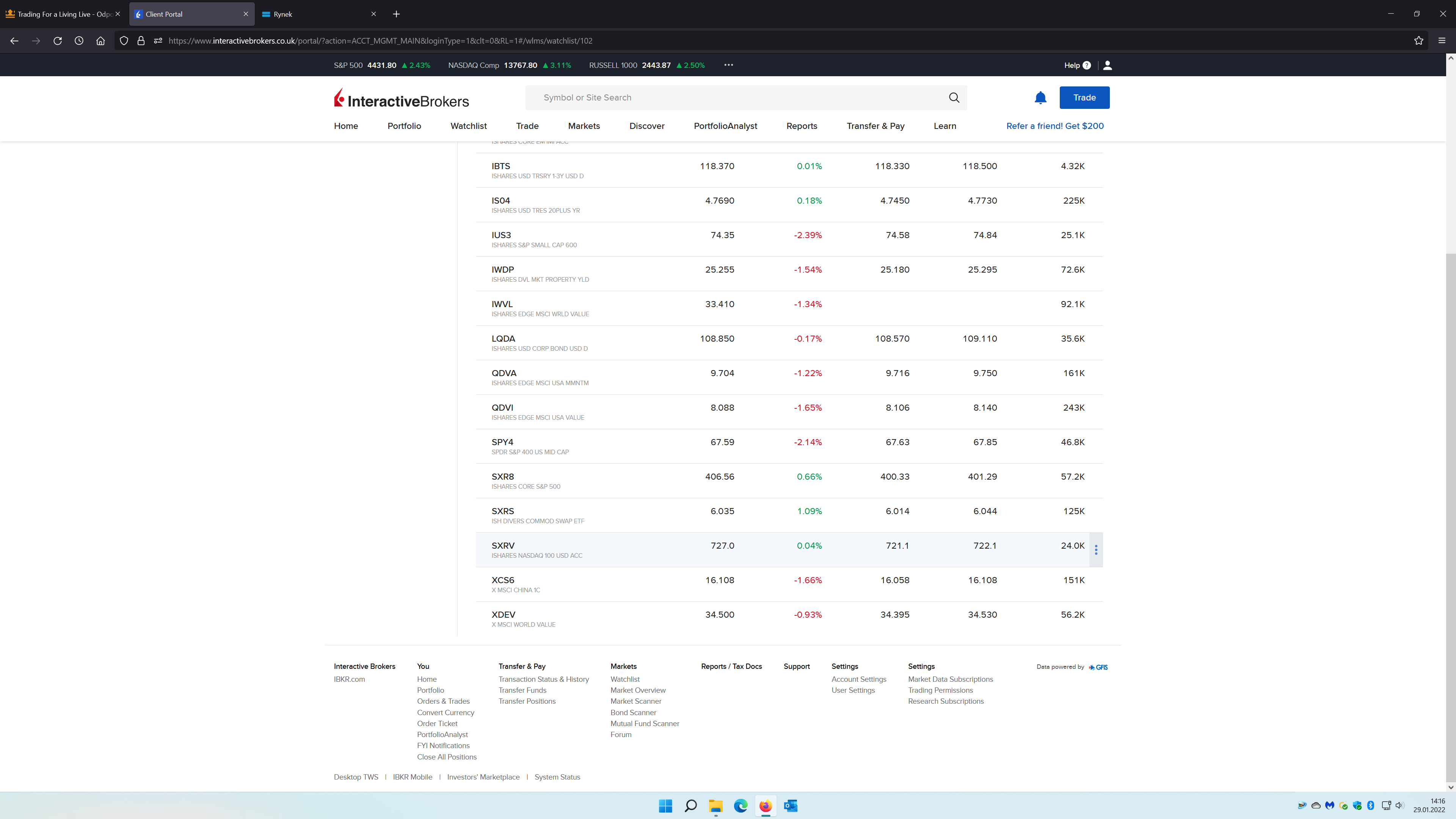Click the taskbar clock and date
This screenshot has width=1456, height=819.
pyautogui.click(x=1429, y=805)
